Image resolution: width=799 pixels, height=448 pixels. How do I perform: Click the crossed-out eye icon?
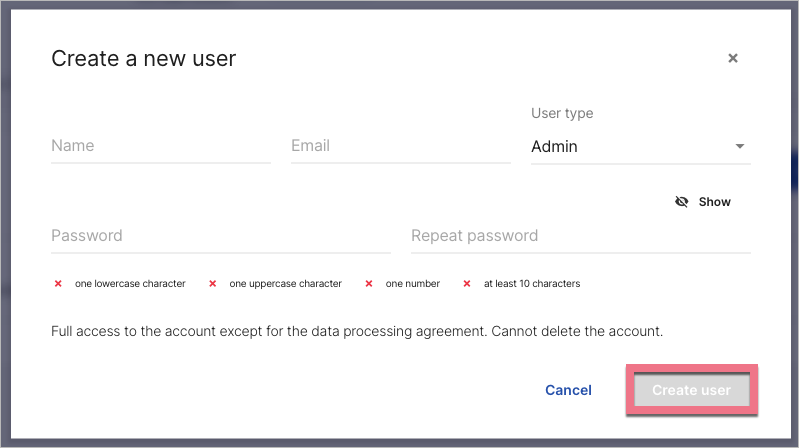tap(682, 202)
